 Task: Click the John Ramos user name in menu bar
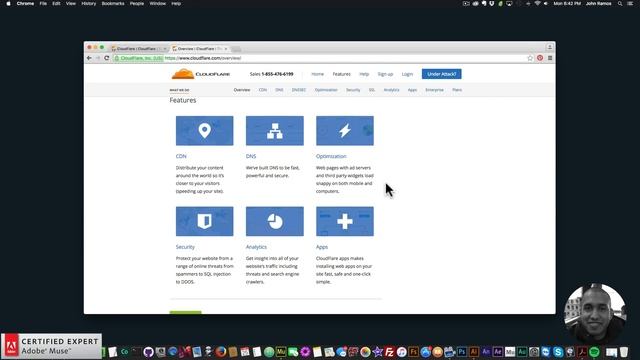click(599, 3)
